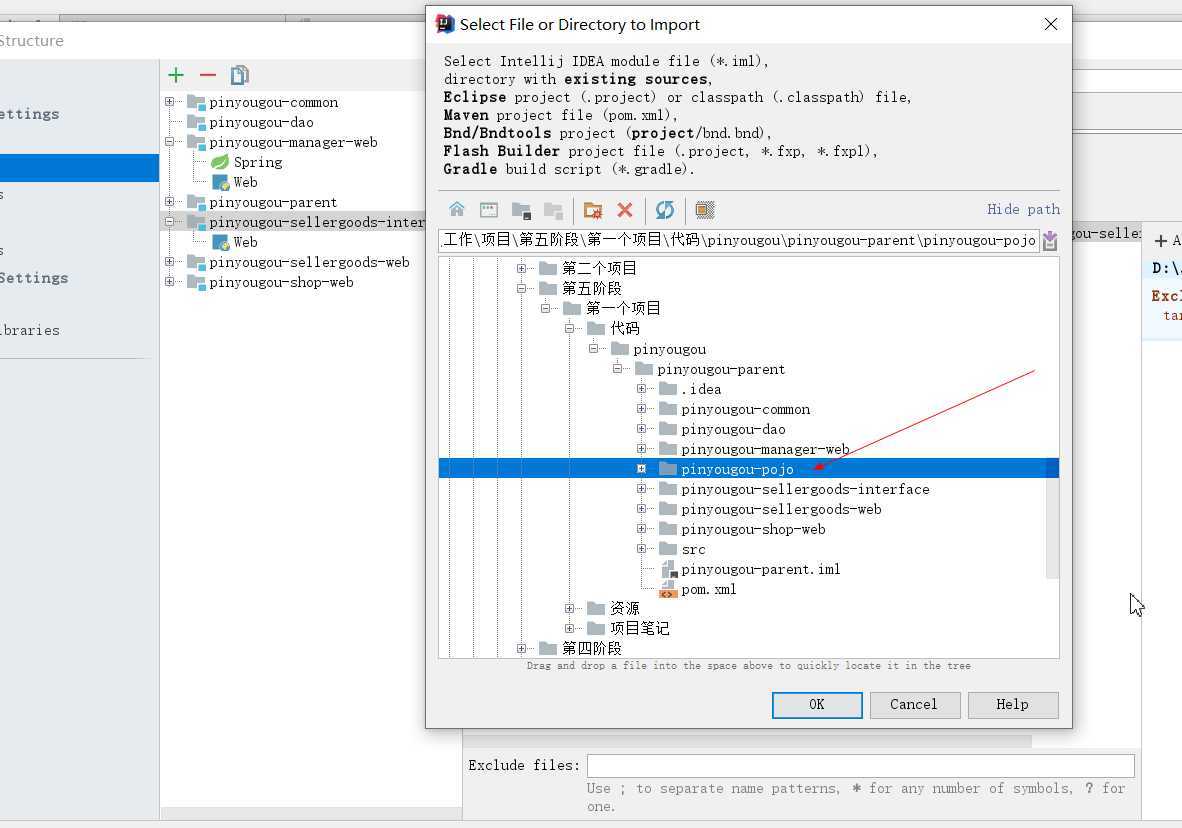Click the Project directory toolbar icon

point(521,210)
